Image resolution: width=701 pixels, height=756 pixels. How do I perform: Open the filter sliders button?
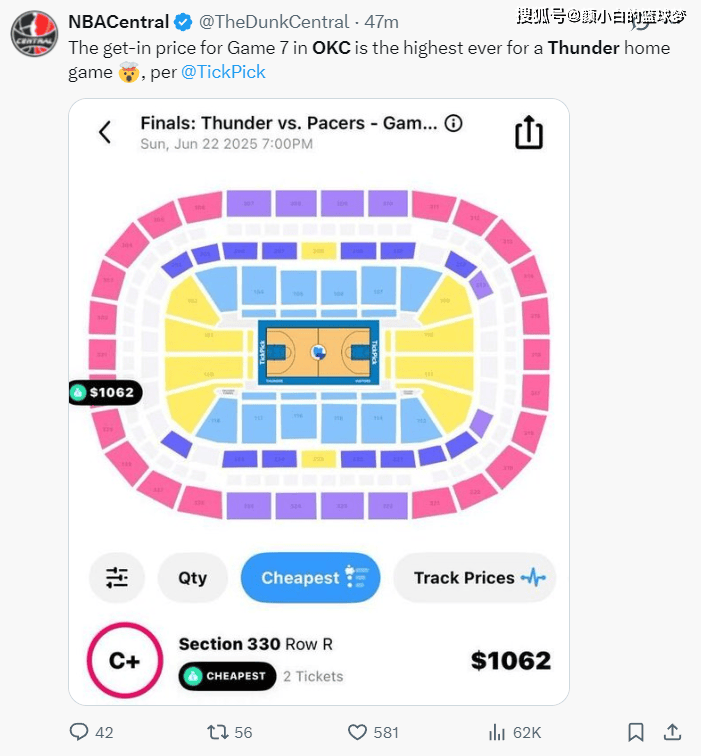(117, 578)
